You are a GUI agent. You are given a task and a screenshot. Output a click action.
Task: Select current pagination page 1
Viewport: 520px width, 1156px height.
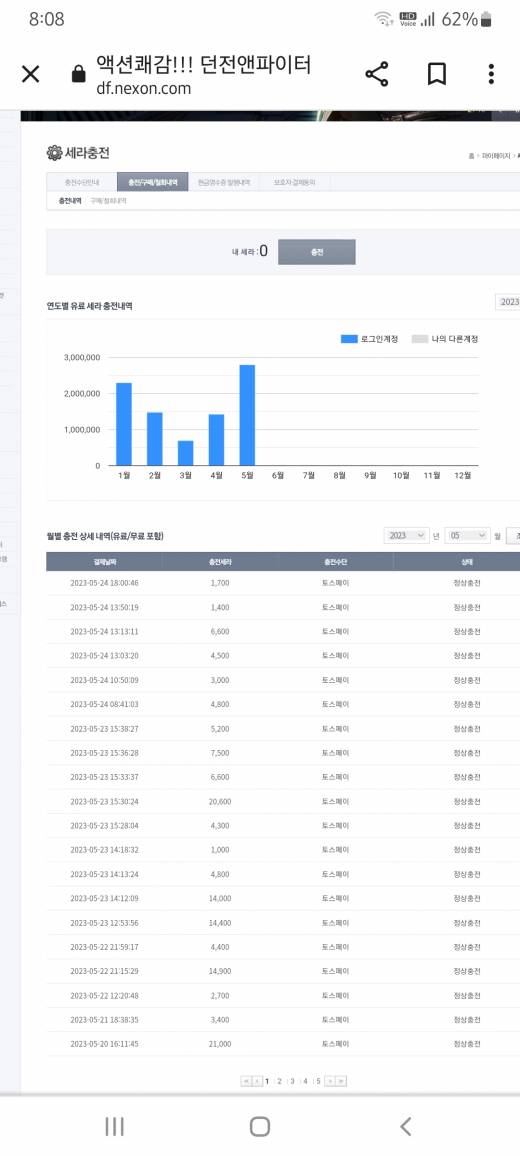[267, 1081]
